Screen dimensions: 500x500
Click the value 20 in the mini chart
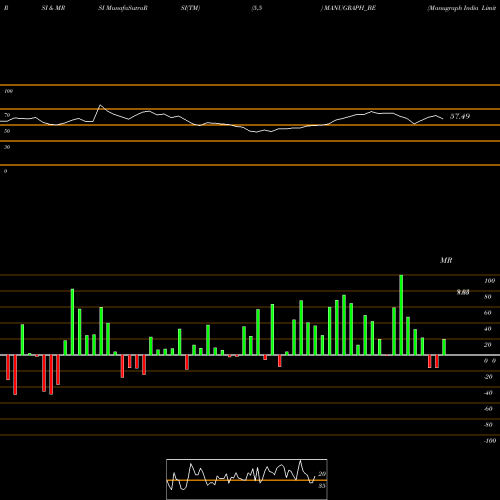(322, 474)
